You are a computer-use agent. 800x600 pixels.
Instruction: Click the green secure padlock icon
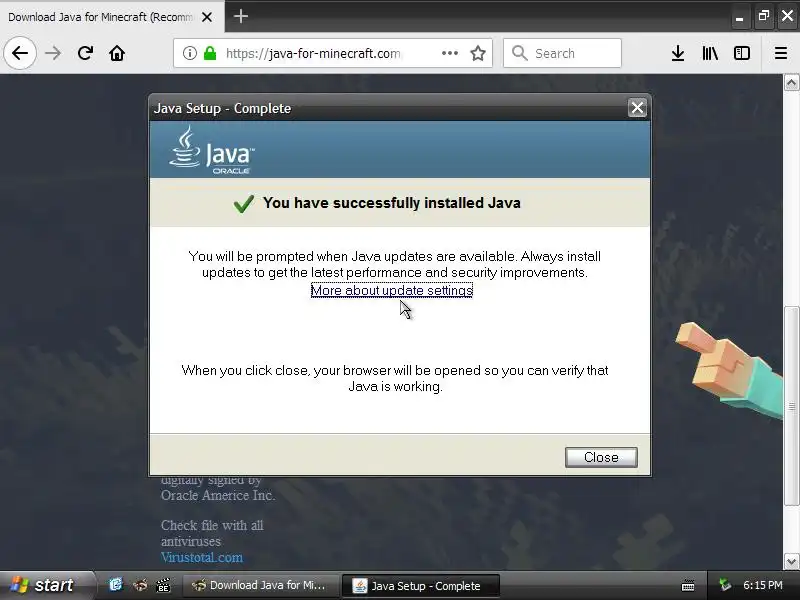(x=210, y=53)
